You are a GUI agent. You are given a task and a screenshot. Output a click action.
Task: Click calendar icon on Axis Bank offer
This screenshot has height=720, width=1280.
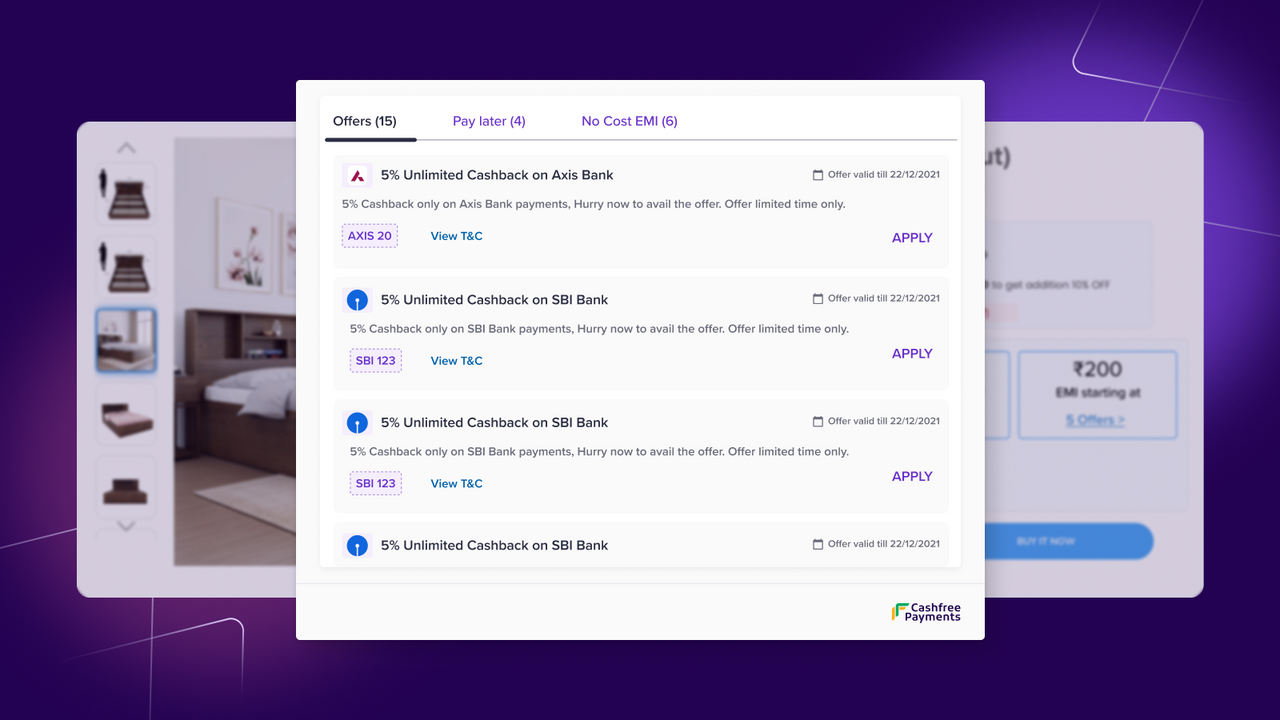coord(818,175)
